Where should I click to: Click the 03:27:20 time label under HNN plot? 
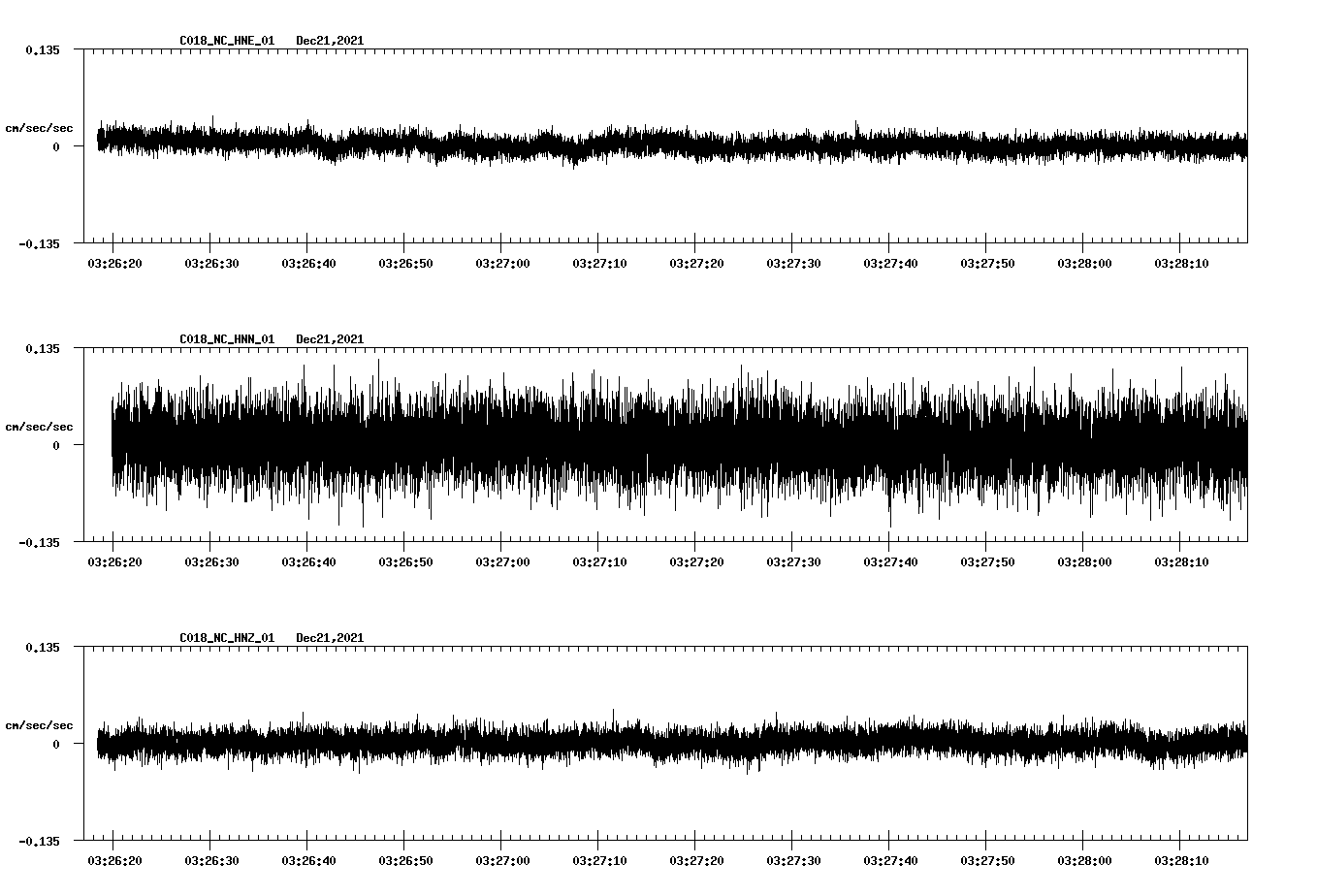tap(696, 561)
